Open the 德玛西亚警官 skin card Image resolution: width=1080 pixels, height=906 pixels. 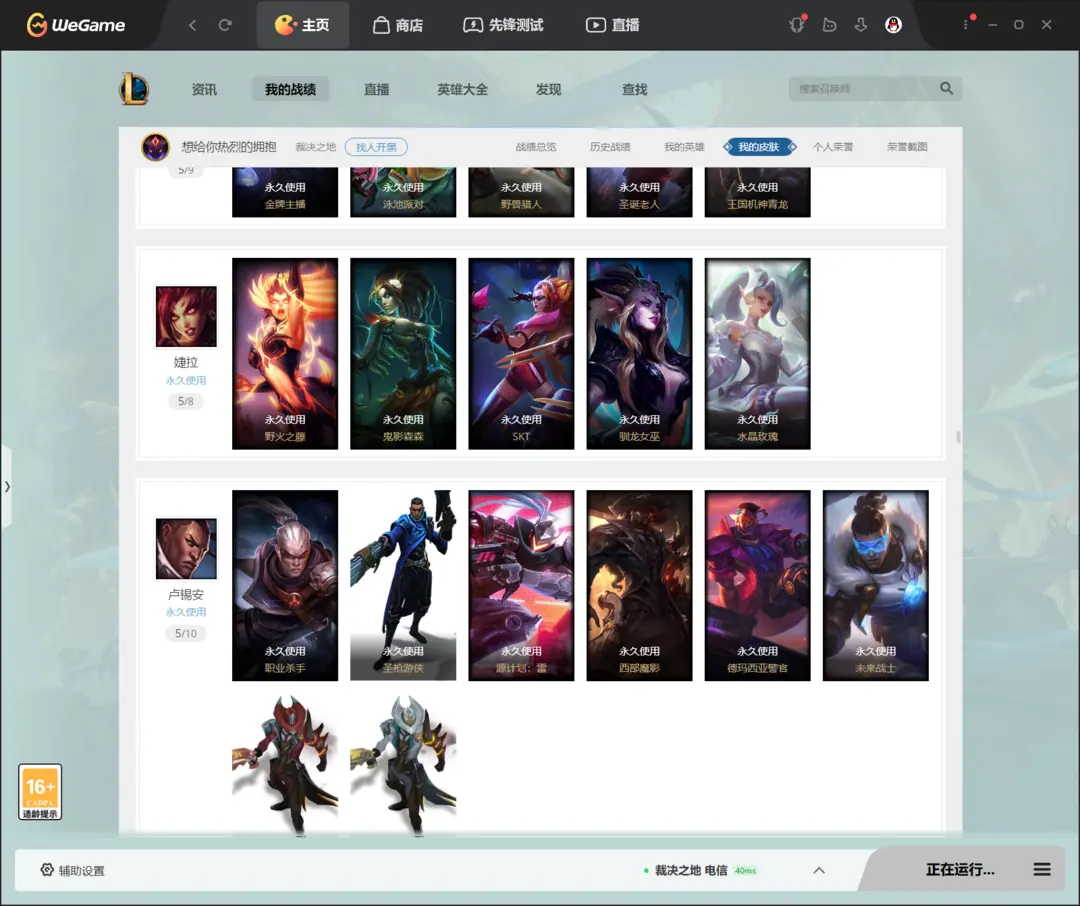click(x=758, y=586)
